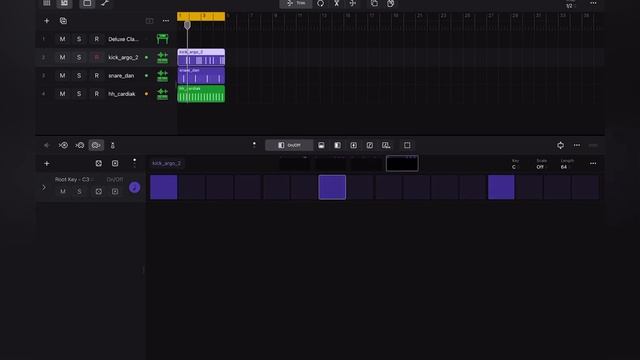Image resolution: width=640 pixels, height=360 pixels.
Task: Step edit mode with the dots left of On/Off
Action: point(254,145)
